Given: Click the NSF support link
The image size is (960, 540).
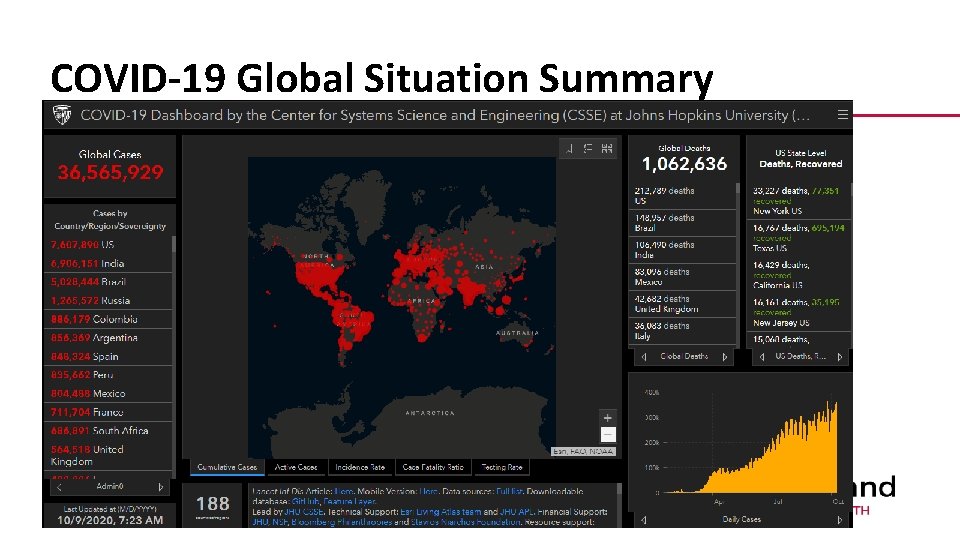Looking at the screenshot, I should (280, 522).
